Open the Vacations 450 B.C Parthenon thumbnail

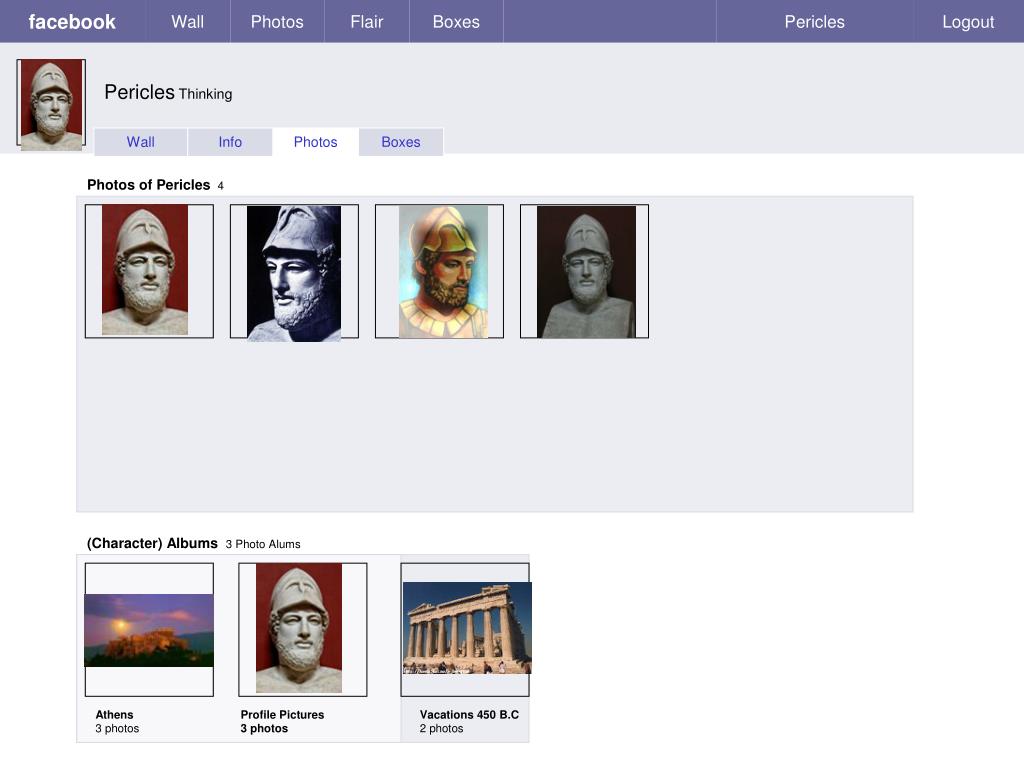pyautogui.click(x=466, y=630)
